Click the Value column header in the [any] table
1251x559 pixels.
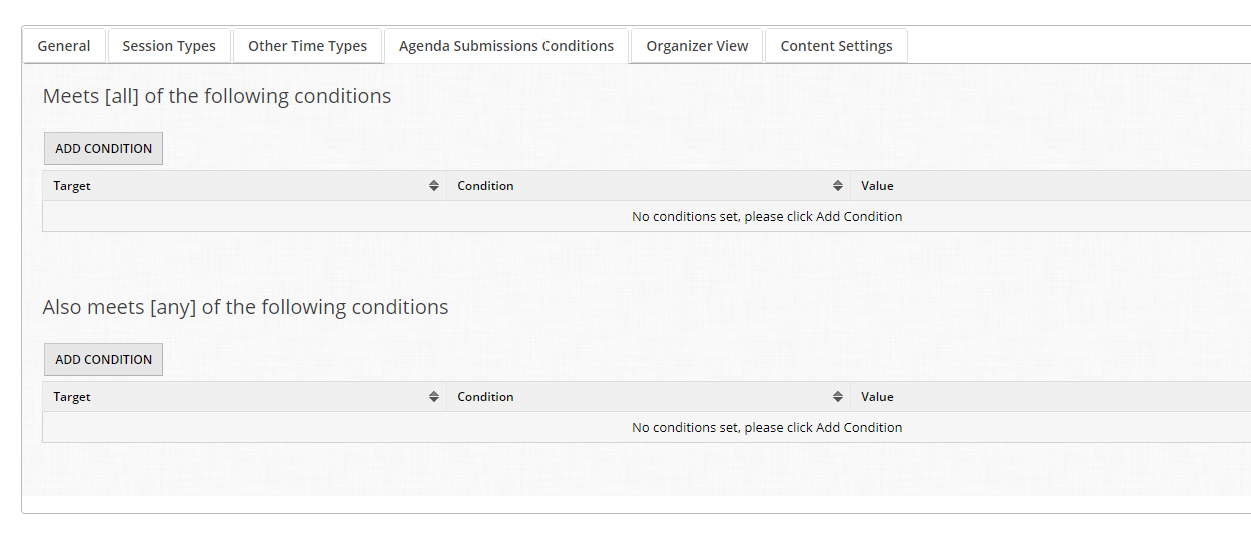(x=877, y=397)
